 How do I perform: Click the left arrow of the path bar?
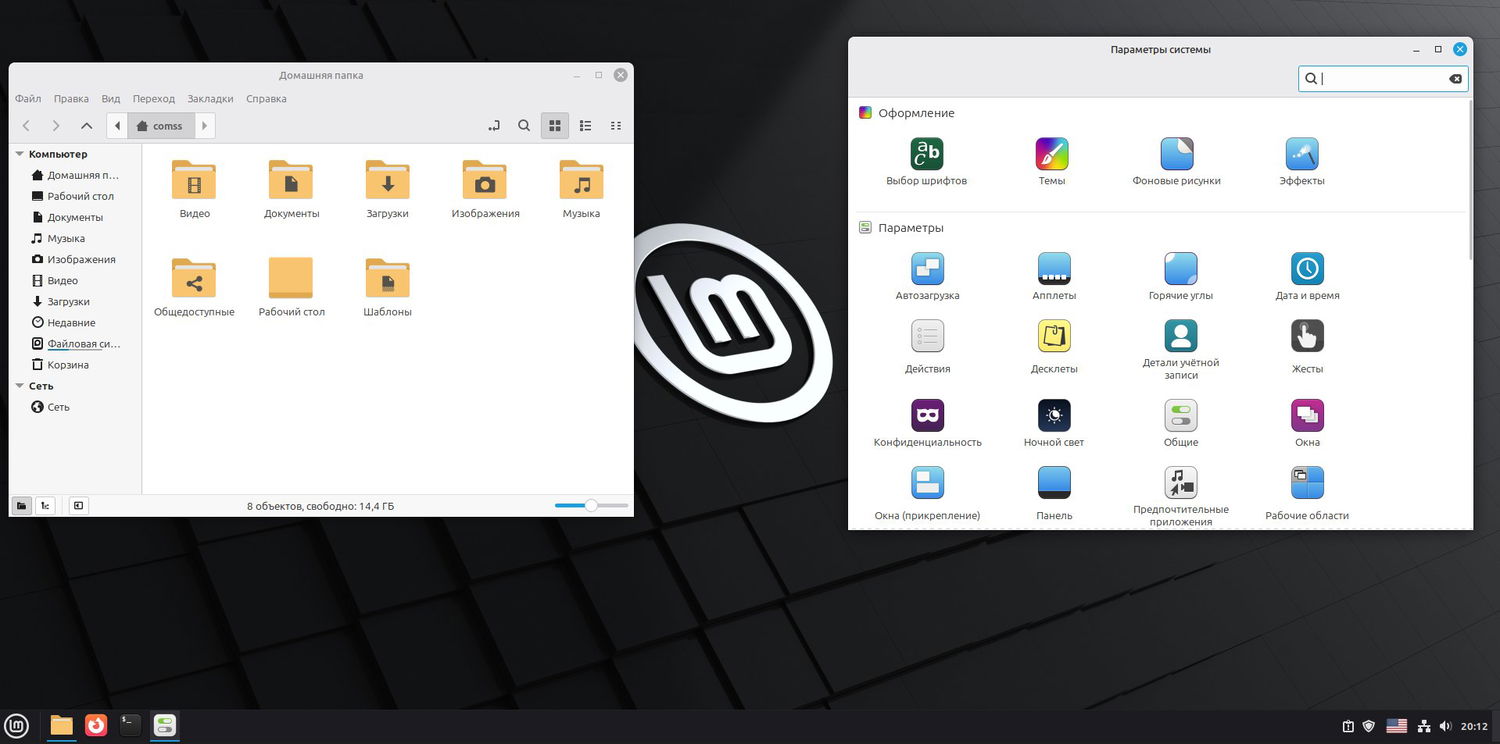pyautogui.click(x=117, y=126)
